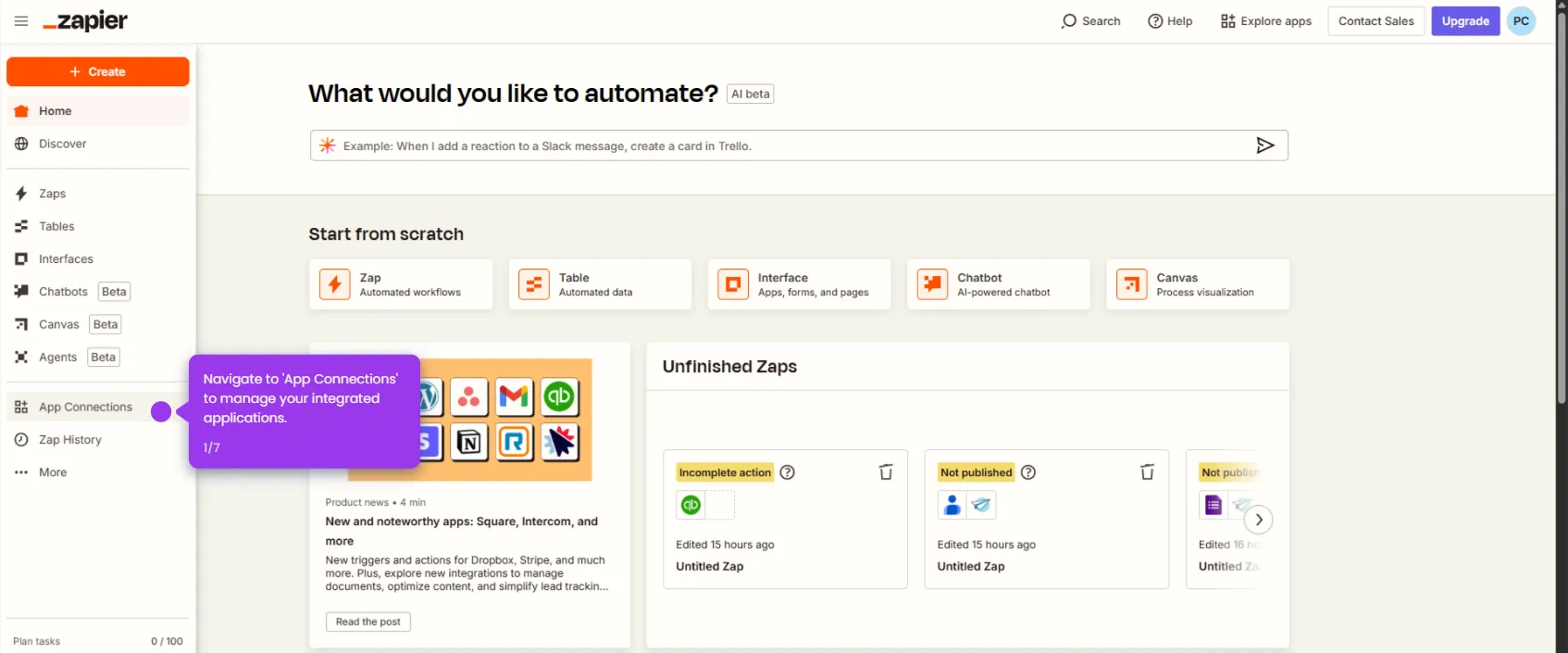This screenshot has height=653, width=1568.
Task: Click the Chatbots icon in sidebar
Action: [21, 292]
